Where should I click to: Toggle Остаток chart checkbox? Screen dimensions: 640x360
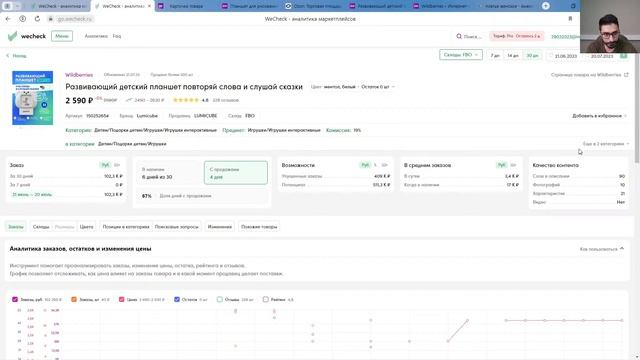click(x=177, y=299)
